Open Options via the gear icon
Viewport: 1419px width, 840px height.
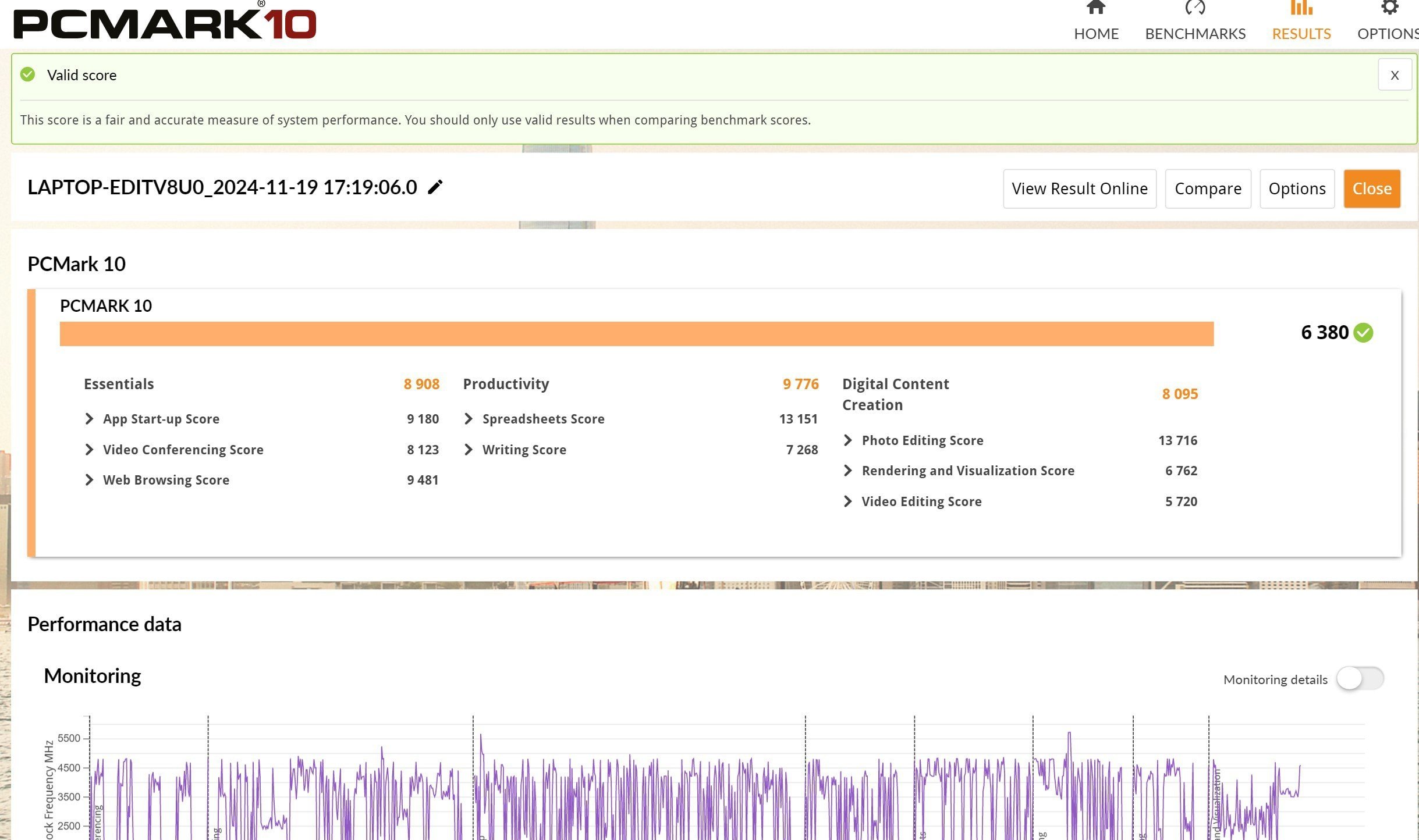[x=1389, y=8]
